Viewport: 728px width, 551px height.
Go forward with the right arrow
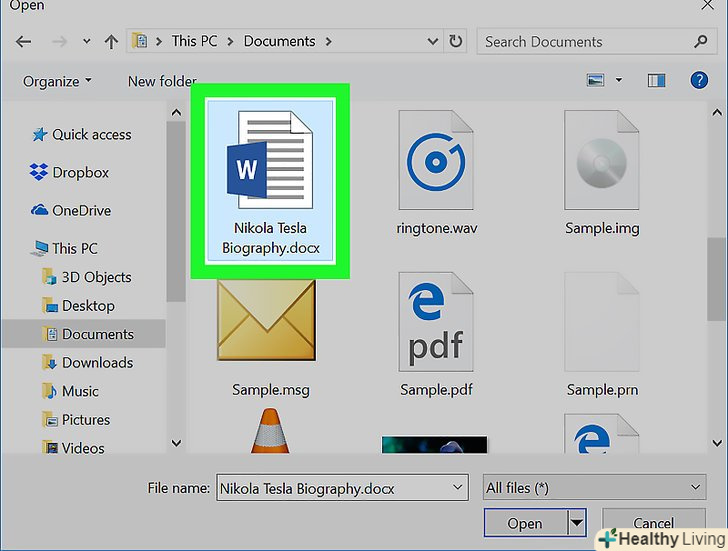(x=59, y=42)
